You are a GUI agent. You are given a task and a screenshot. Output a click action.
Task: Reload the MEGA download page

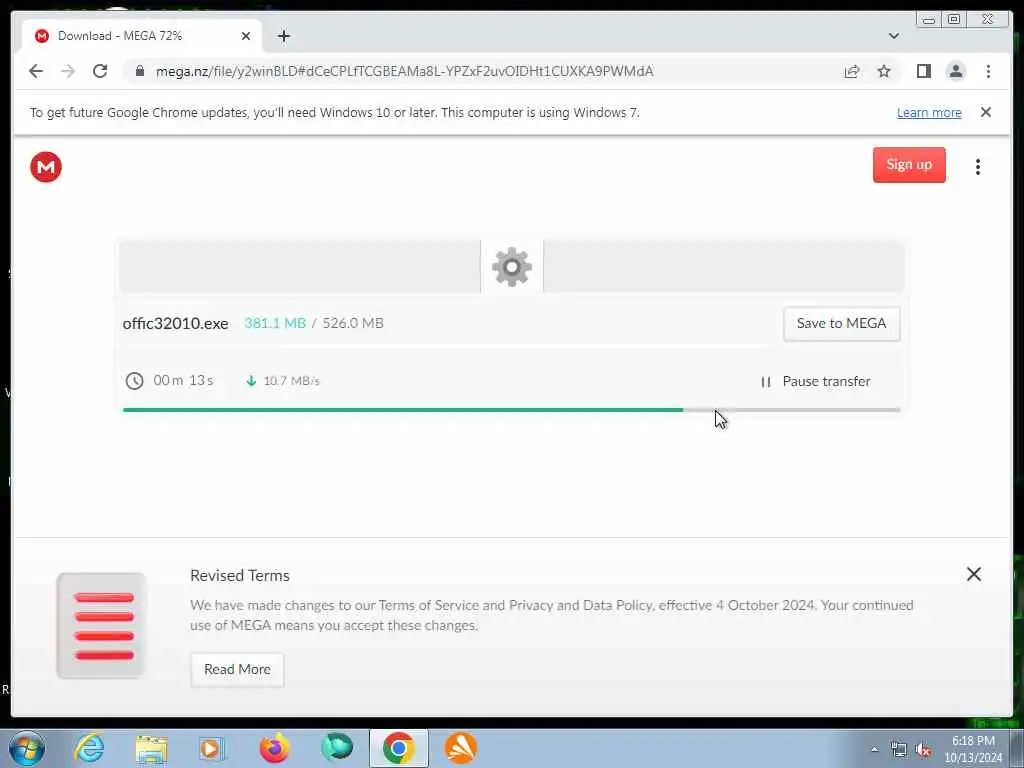[x=100, y=71]
